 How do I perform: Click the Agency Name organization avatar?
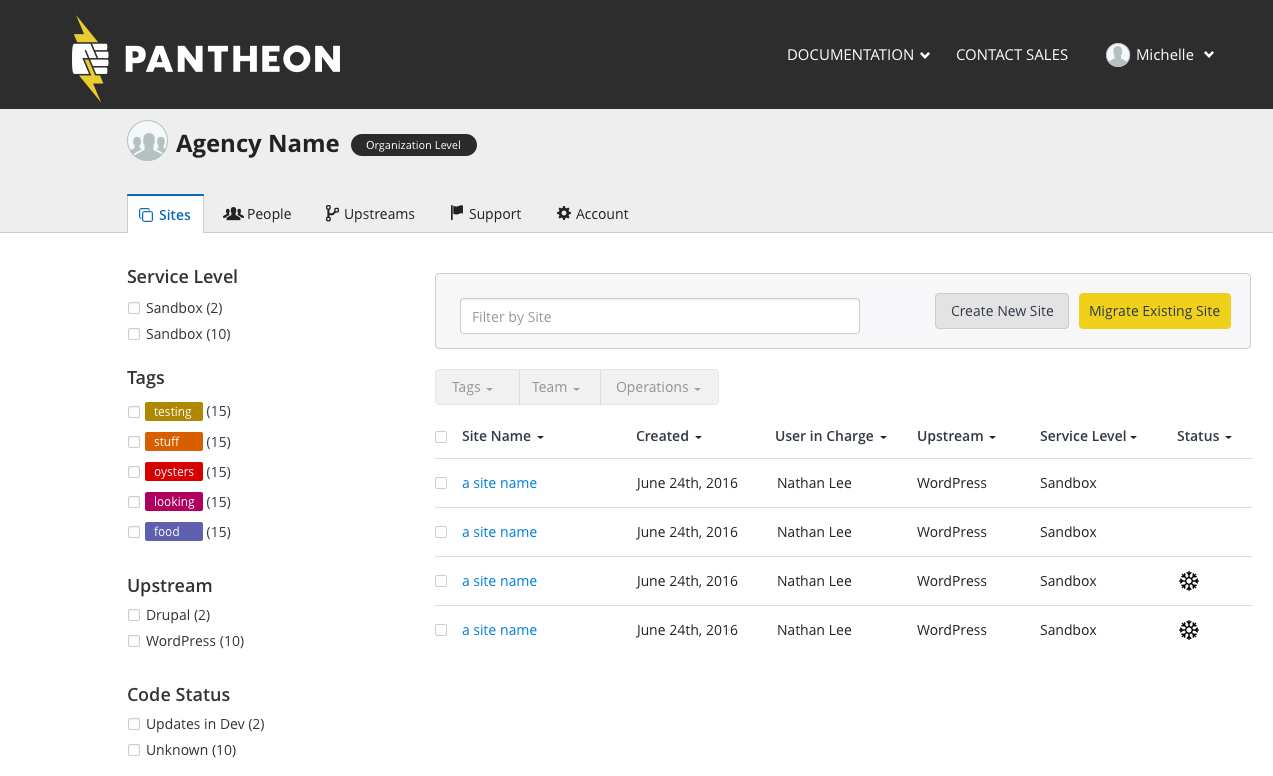pos(147,141)
